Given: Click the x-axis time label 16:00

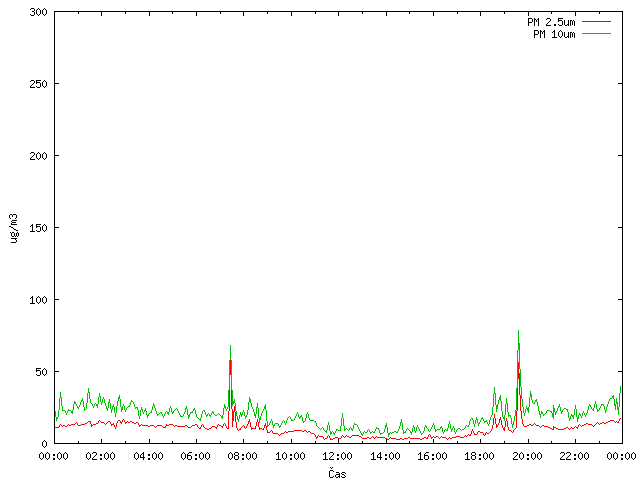Looking at the screenshot, I should [x=432, y=456].
